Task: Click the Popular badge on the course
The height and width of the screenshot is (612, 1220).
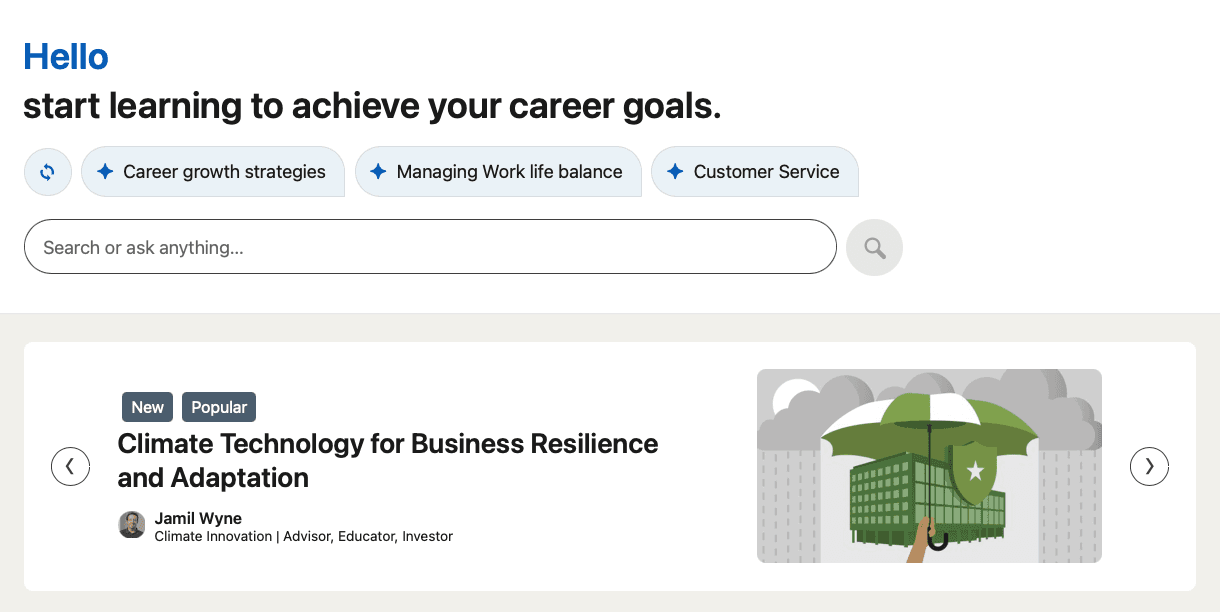Action: pos(218,407)
